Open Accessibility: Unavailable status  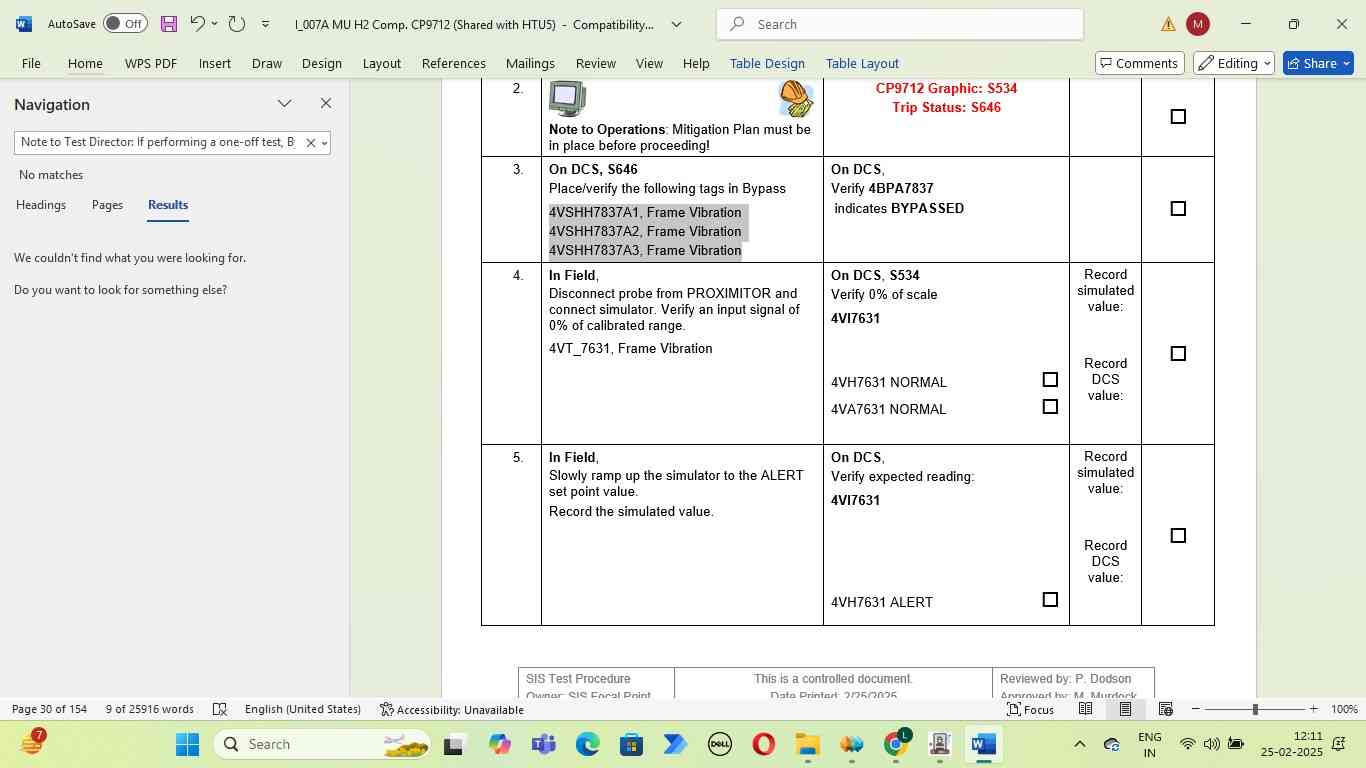pyautogui.click(x=452, y=709)
